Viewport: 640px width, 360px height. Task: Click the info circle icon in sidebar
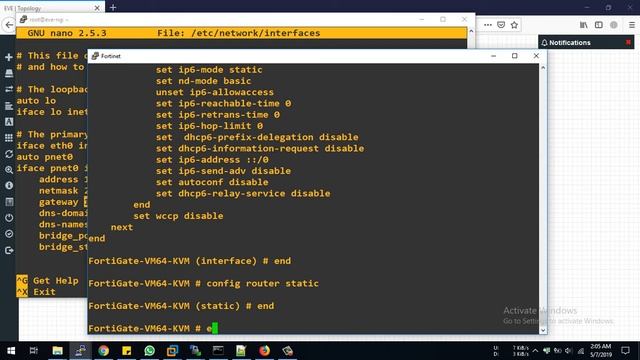click(x=9, y=186)
